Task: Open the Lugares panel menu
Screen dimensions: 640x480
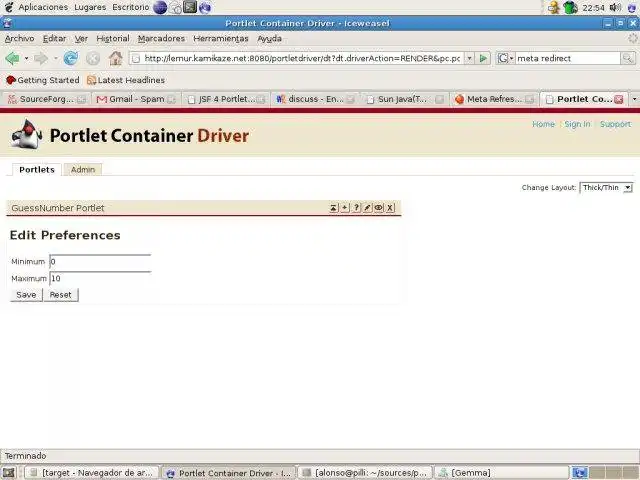Action: click(x=90, y=7)
